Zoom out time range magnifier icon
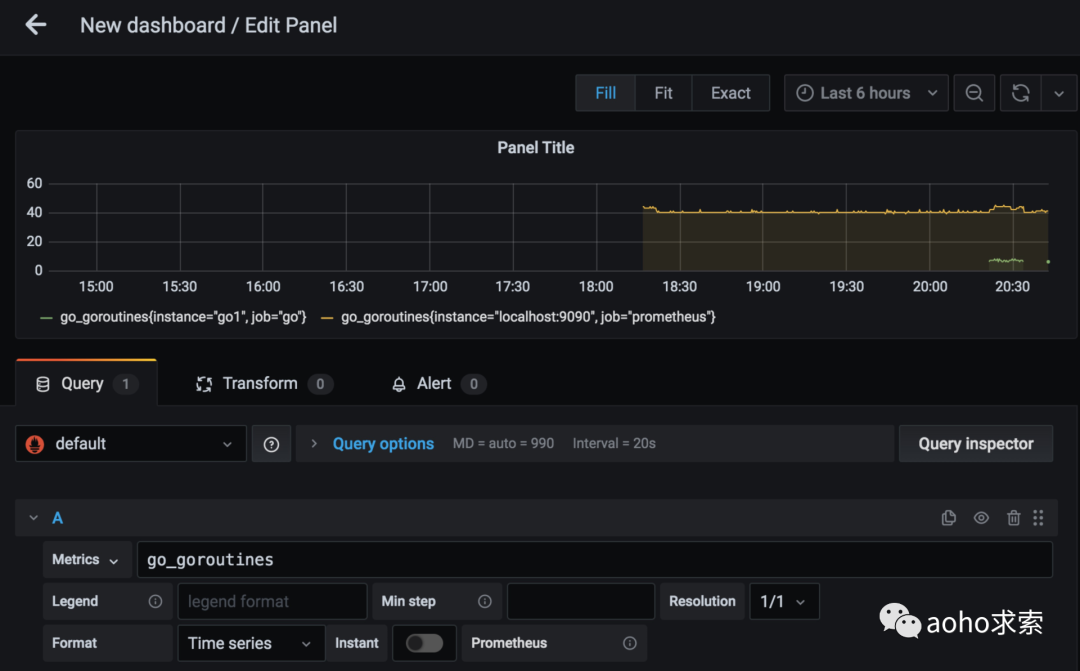The image size is (1080, 671). point(974,93)
